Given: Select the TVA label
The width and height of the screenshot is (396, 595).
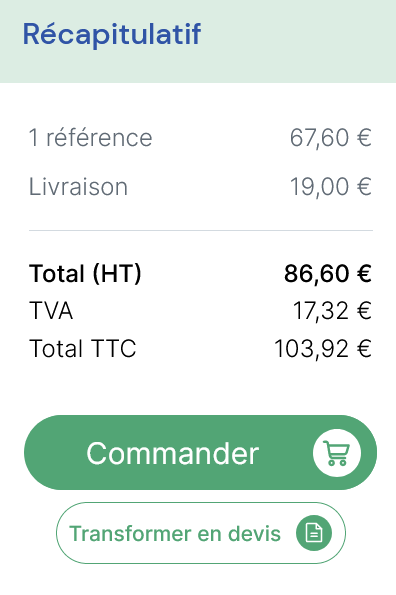Looking at the screenshot, I should (x=51, y=311).
